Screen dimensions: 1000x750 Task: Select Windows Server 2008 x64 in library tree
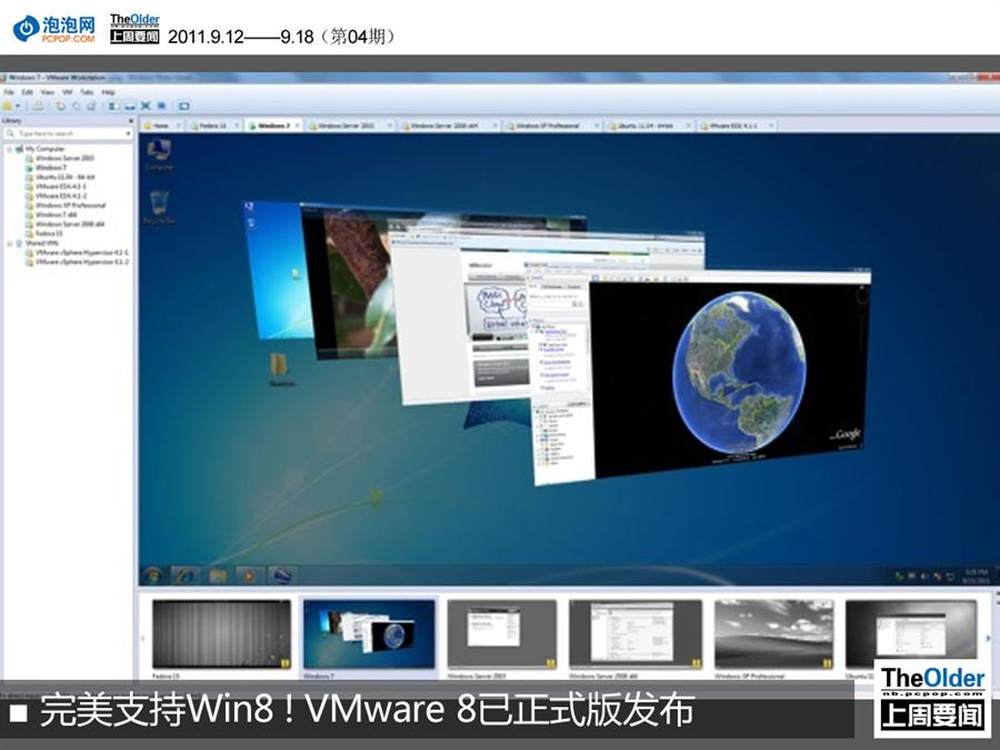[65, 224]
